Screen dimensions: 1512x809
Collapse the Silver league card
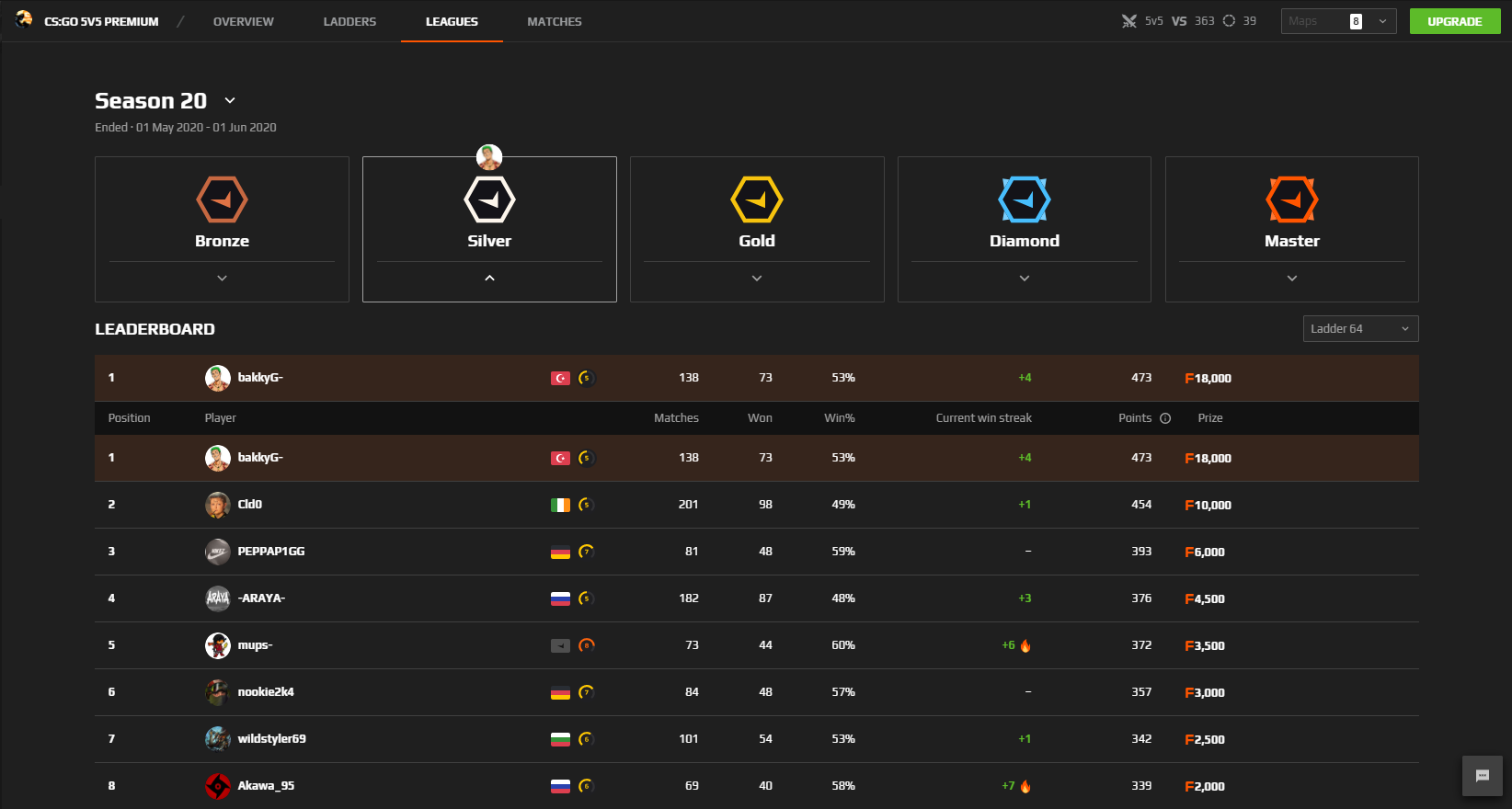(489, 278)
